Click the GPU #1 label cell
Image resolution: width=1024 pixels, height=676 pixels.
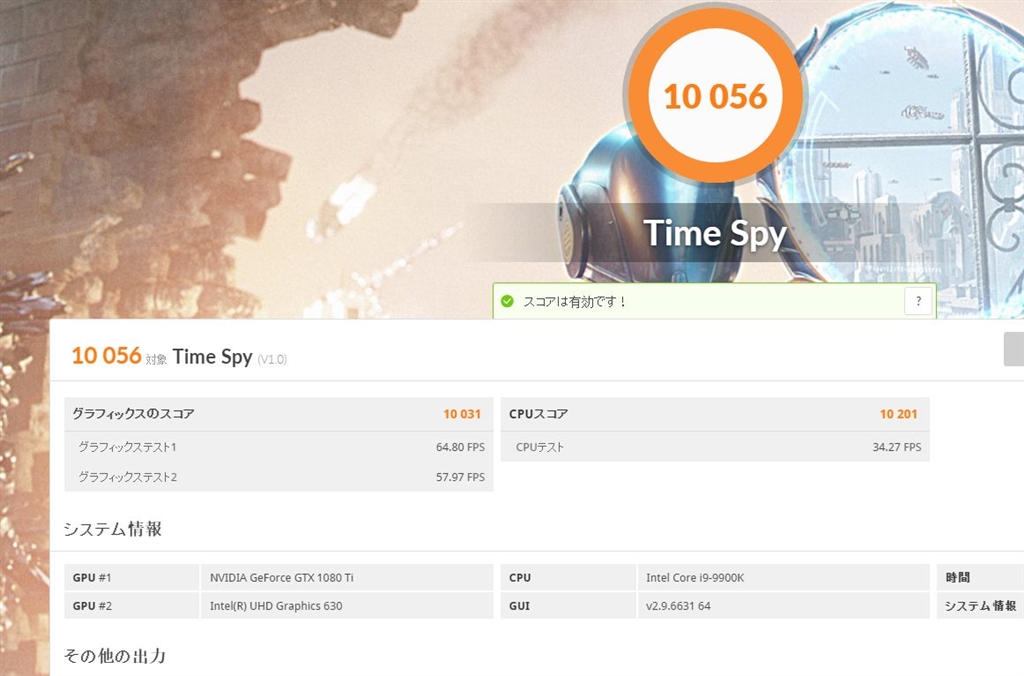131,577
